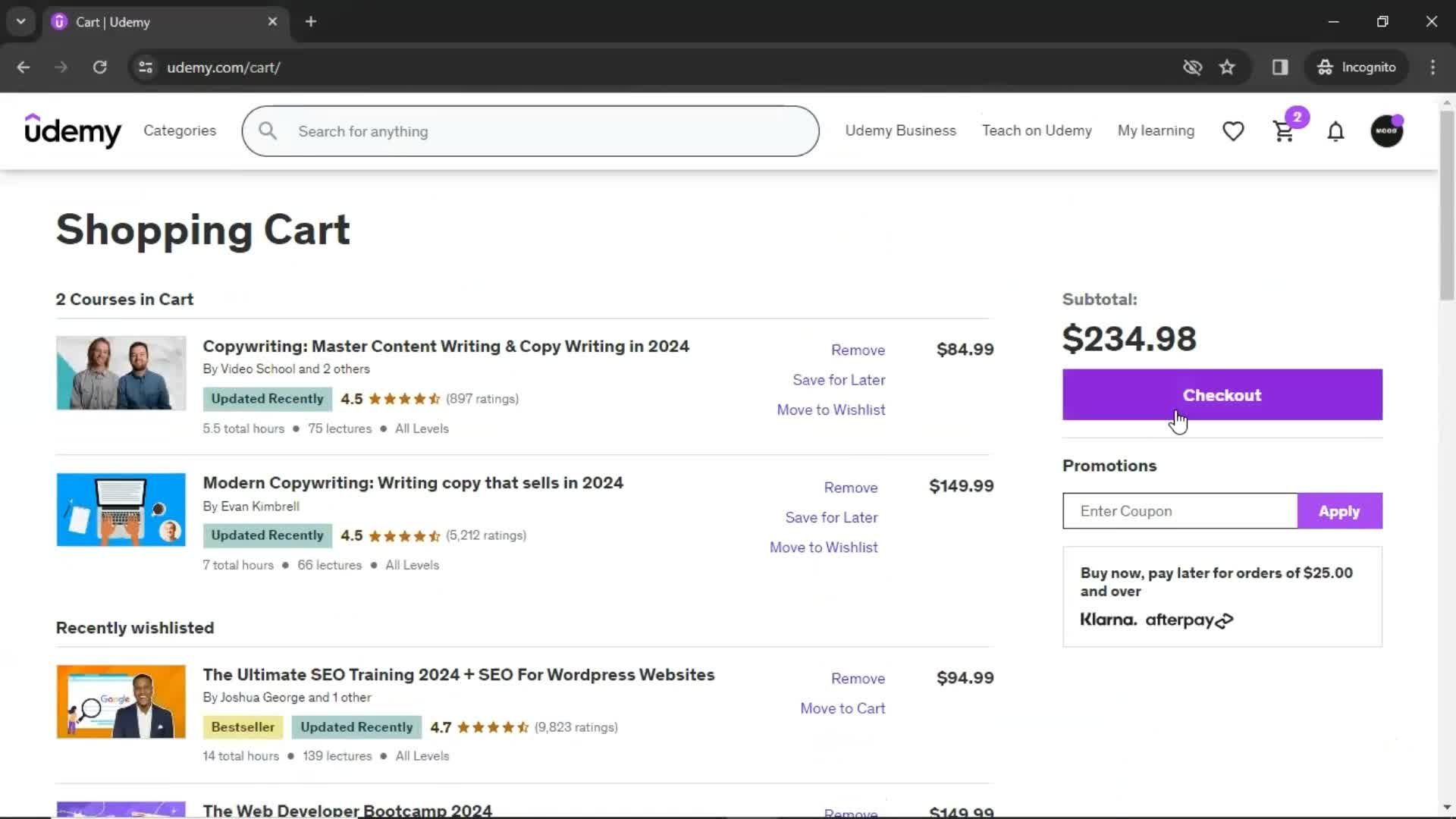Open Copywriting: Master Content Writing course title
Screen dimensions: 1456x819
446,347
